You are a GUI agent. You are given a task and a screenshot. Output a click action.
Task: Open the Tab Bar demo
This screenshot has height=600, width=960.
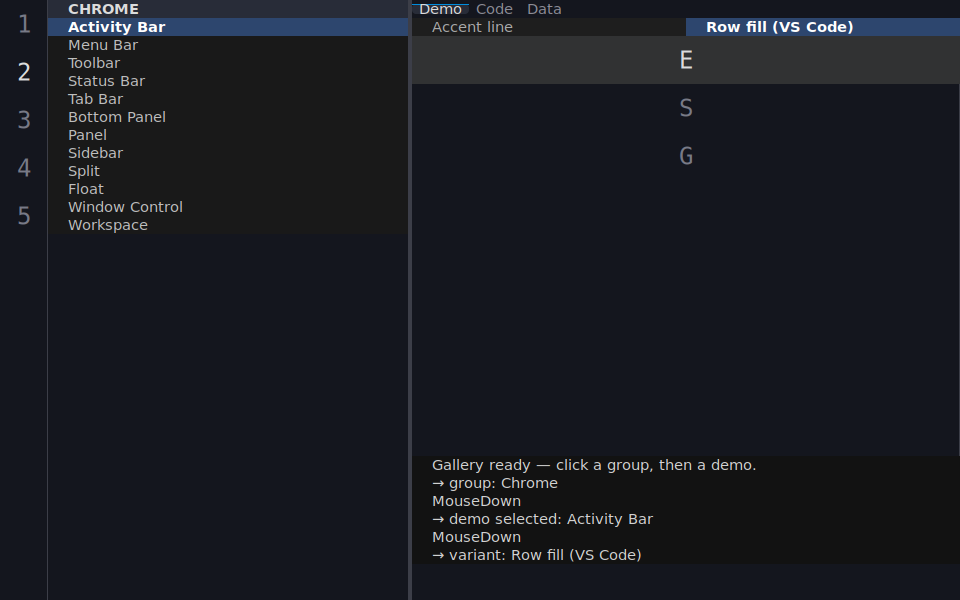(228, 99)
